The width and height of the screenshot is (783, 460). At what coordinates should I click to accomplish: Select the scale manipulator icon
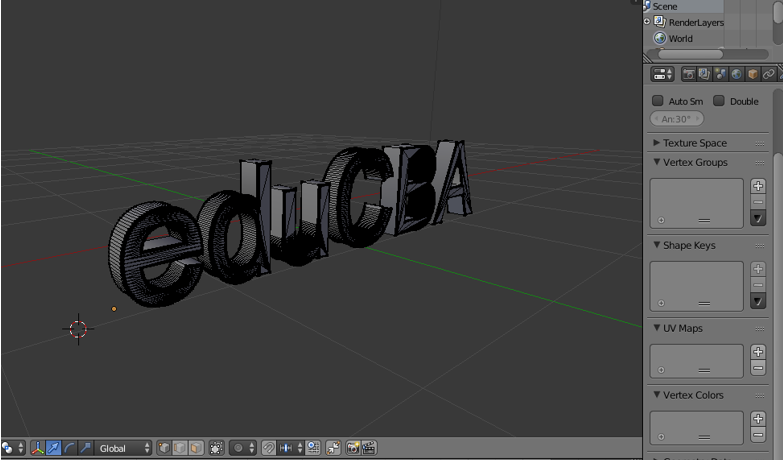pyautogui.click(x=85, y=448)
